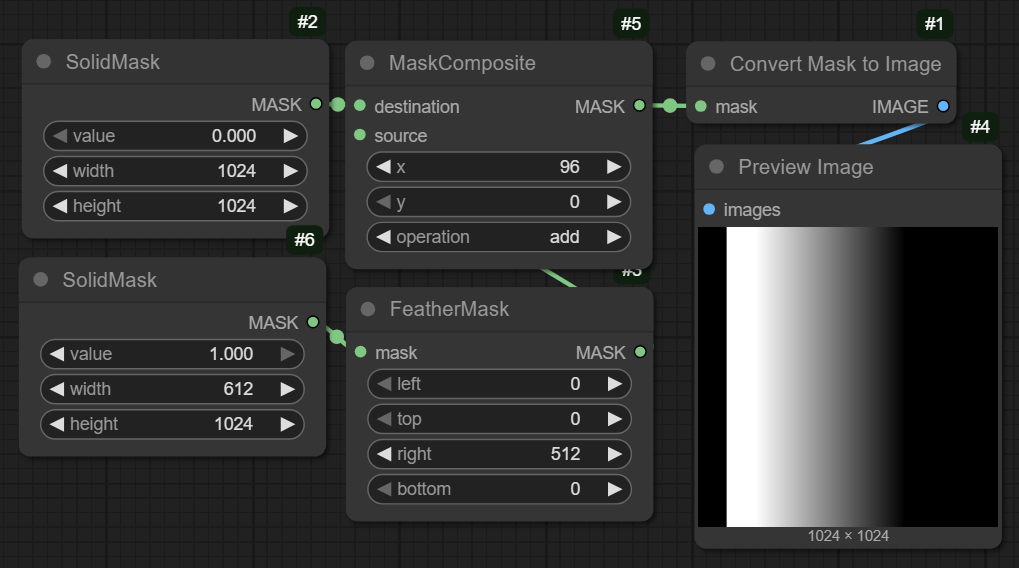Click the lower SolidMask width 612 field
The image size is (1019, 568).
click(172, 389)
